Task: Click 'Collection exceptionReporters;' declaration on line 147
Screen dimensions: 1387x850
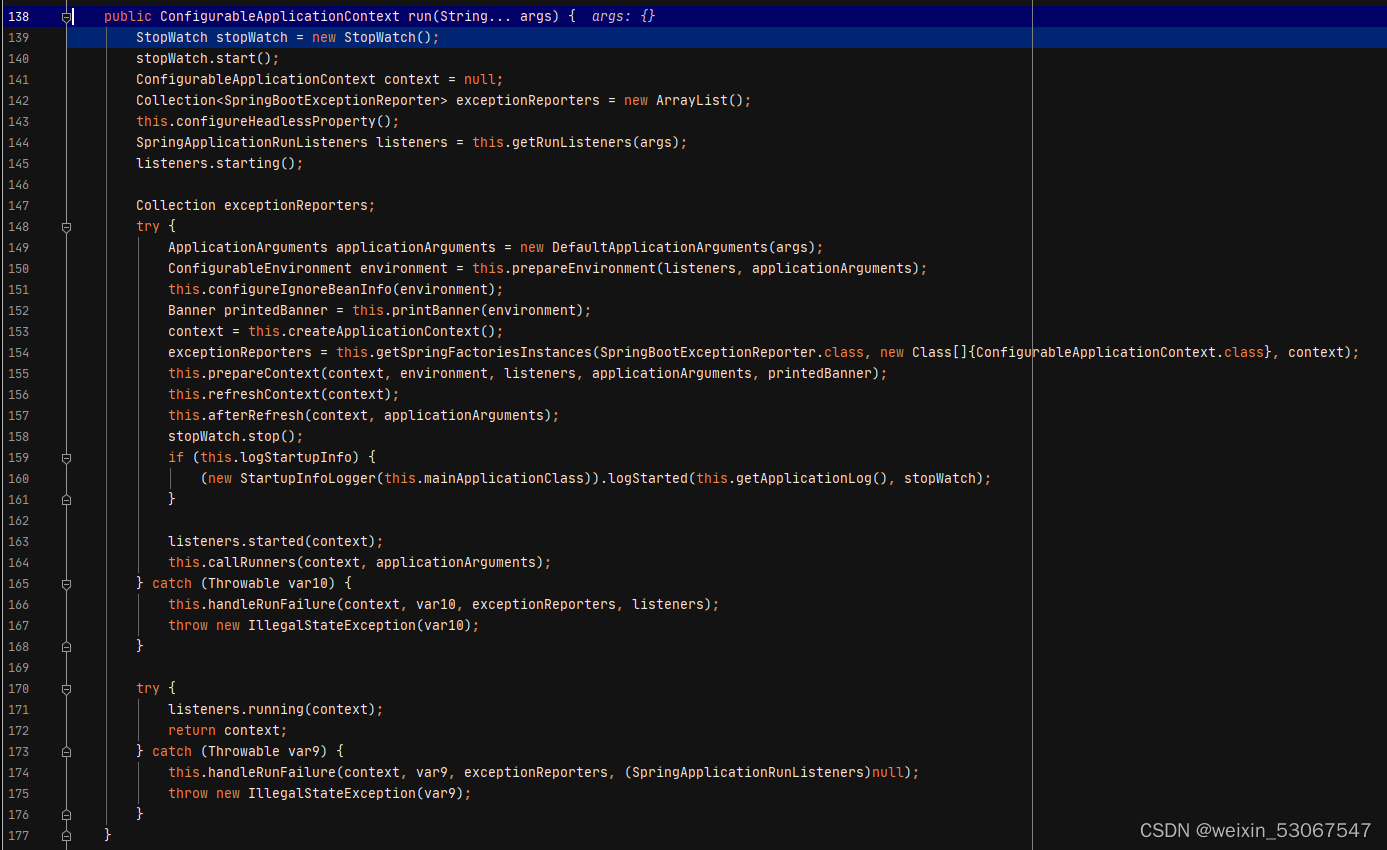Action: 256,206
